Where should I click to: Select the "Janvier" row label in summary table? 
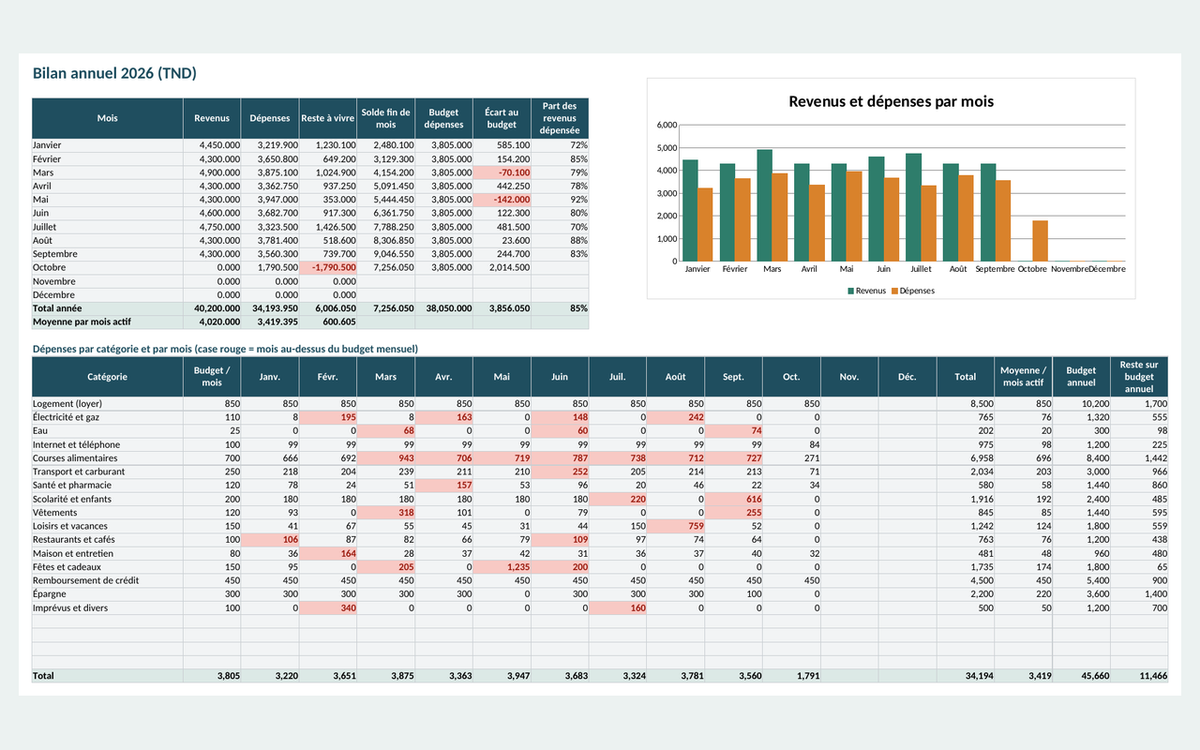click(x=107, y=145)
